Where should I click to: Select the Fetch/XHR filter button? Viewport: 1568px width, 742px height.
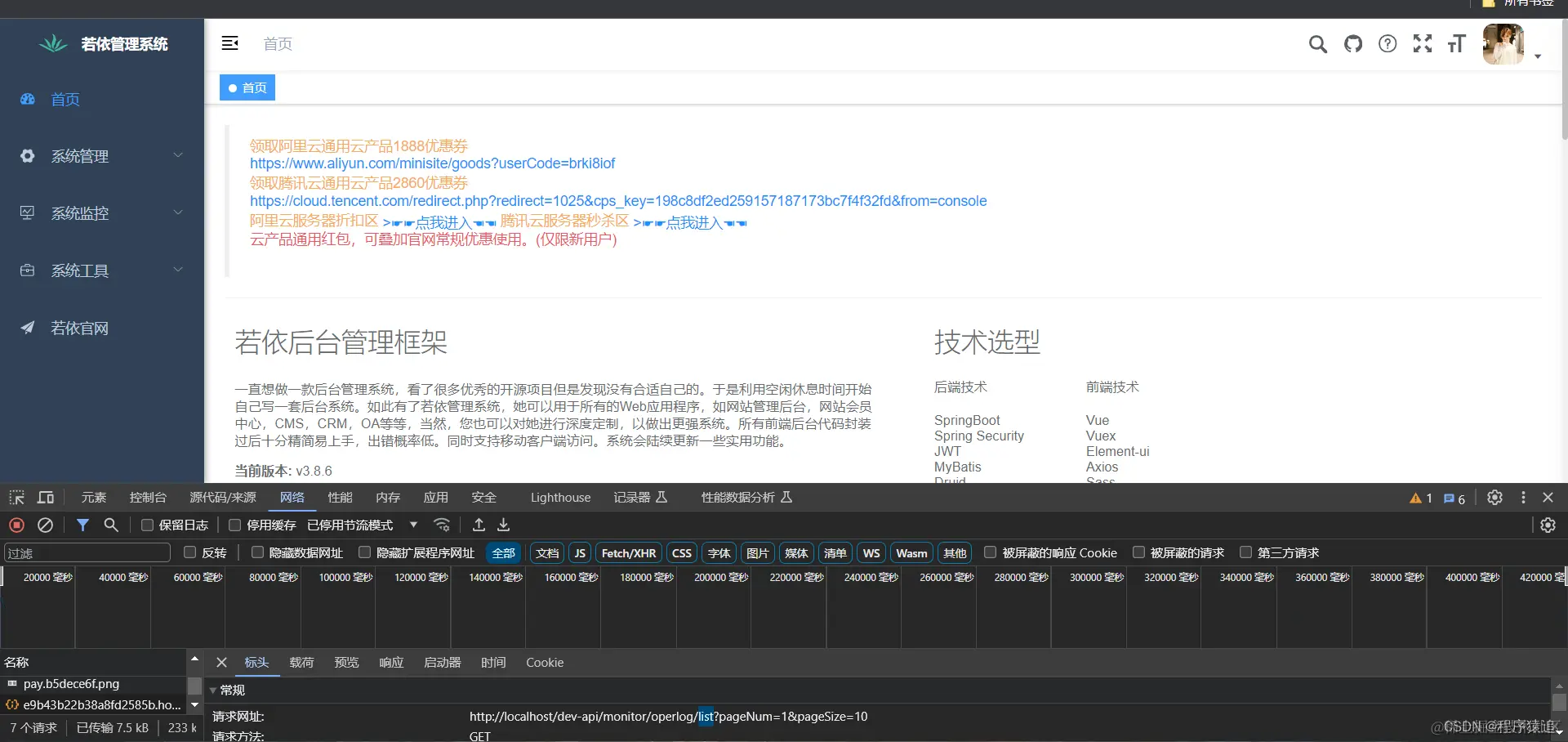pos(629,553)
